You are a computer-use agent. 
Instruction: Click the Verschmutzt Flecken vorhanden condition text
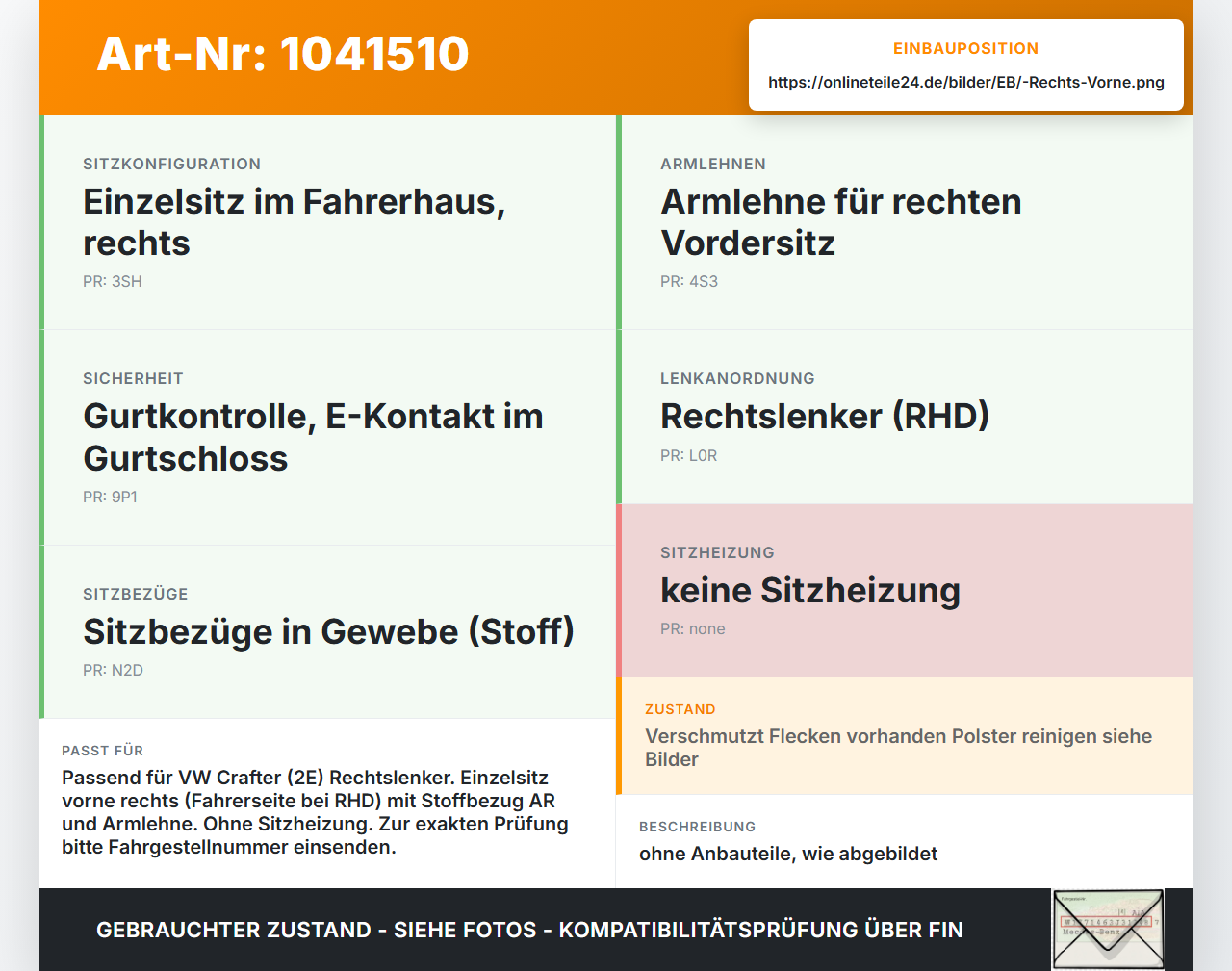[x=899, y=748]
